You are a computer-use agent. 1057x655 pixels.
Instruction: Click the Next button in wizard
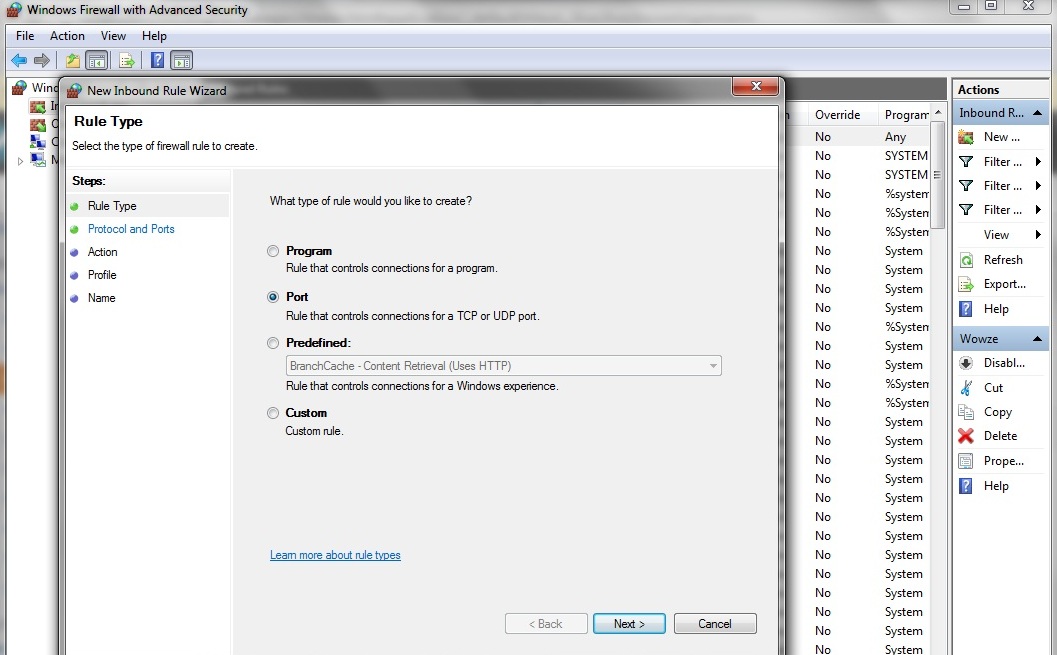tap(629, 624)
